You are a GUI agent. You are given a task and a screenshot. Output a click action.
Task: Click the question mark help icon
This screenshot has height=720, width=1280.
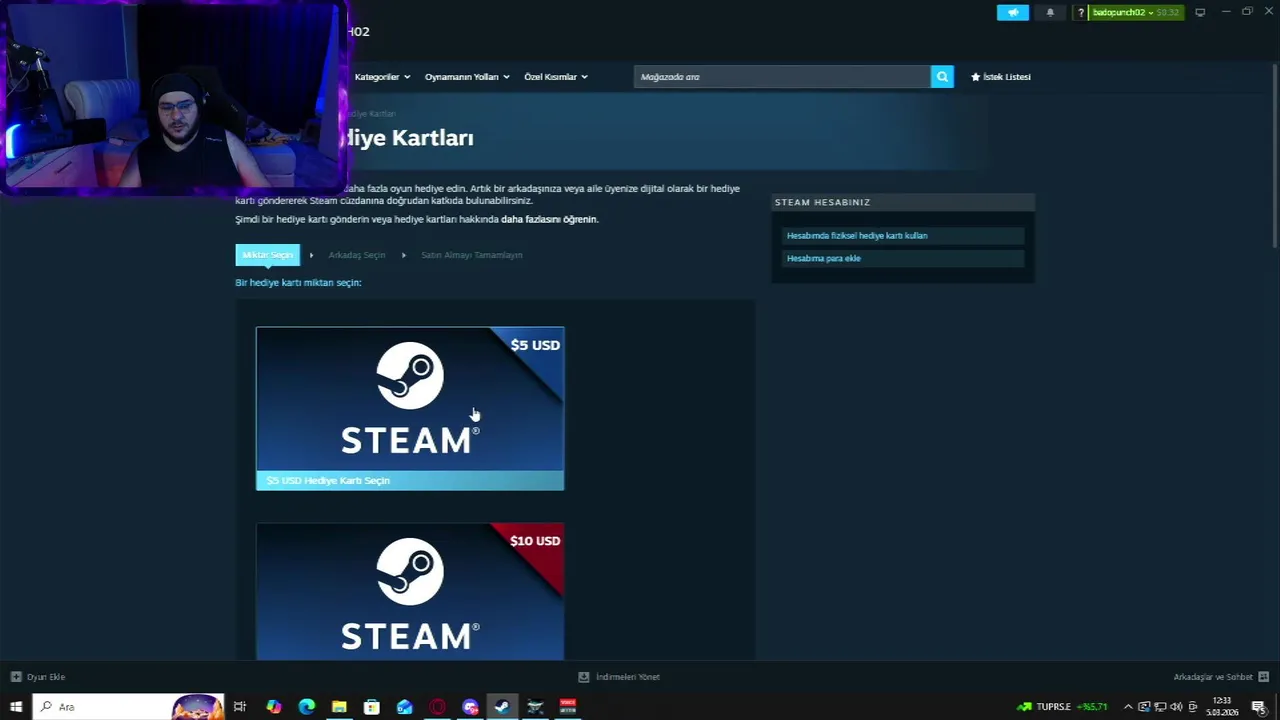point(1080,12)
